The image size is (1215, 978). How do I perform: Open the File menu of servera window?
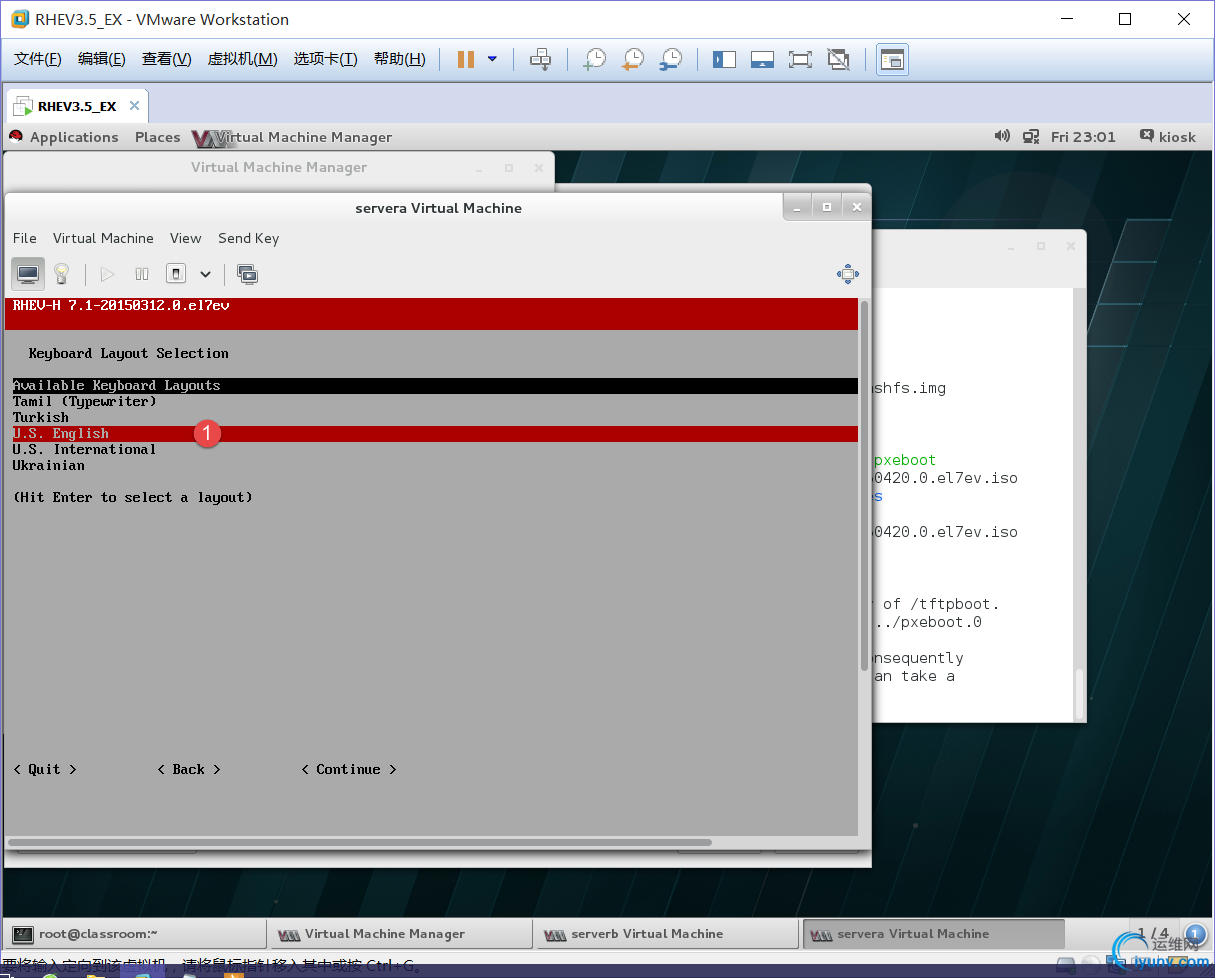click(25, 238)
